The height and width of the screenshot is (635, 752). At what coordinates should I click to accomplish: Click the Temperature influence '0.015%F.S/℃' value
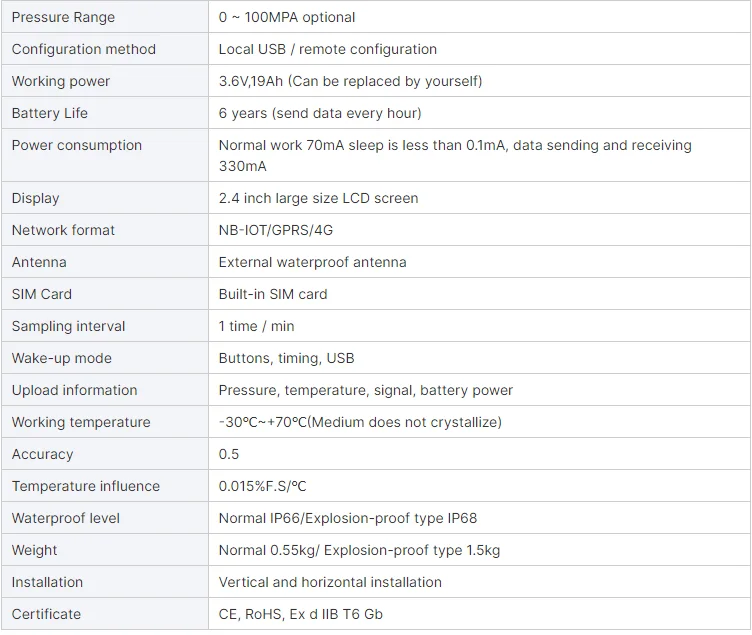[263, 486]
